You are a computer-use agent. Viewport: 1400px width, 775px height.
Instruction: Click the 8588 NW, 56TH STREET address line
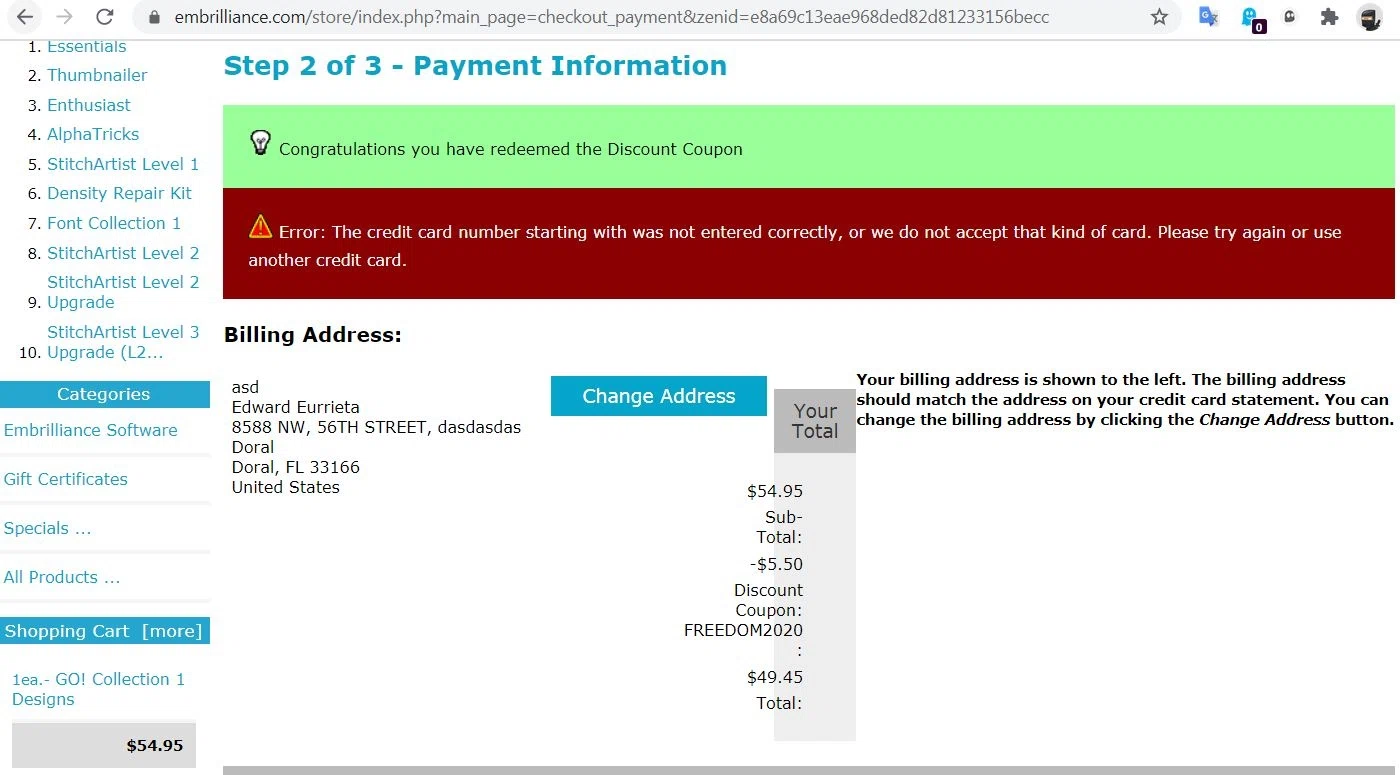click(376, 427)
